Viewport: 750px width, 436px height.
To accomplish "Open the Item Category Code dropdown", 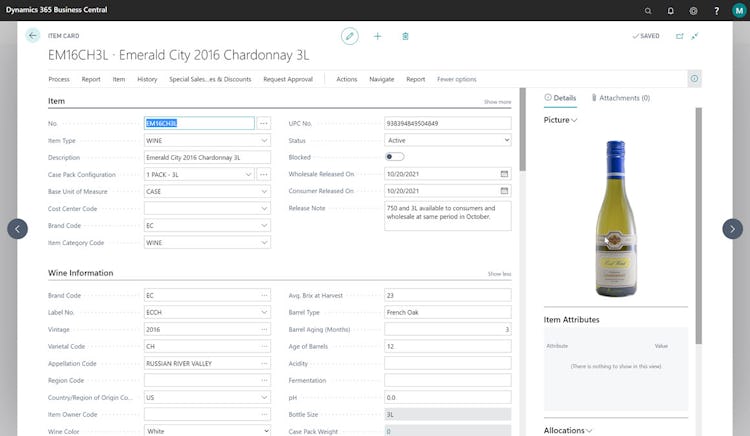I will [264, 242].
